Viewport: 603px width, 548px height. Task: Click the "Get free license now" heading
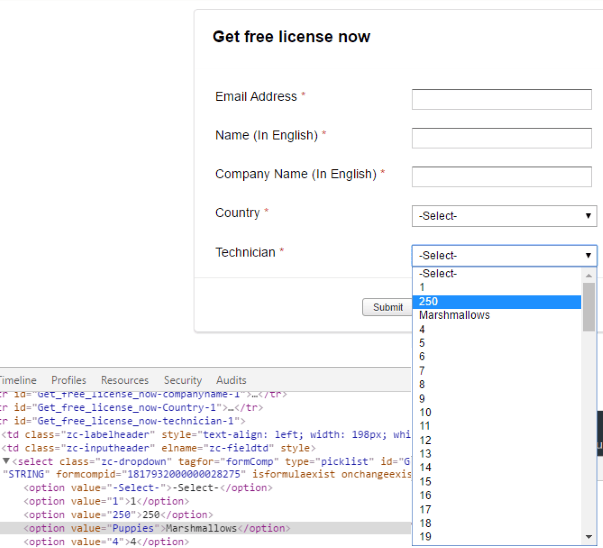pos(291,37)
